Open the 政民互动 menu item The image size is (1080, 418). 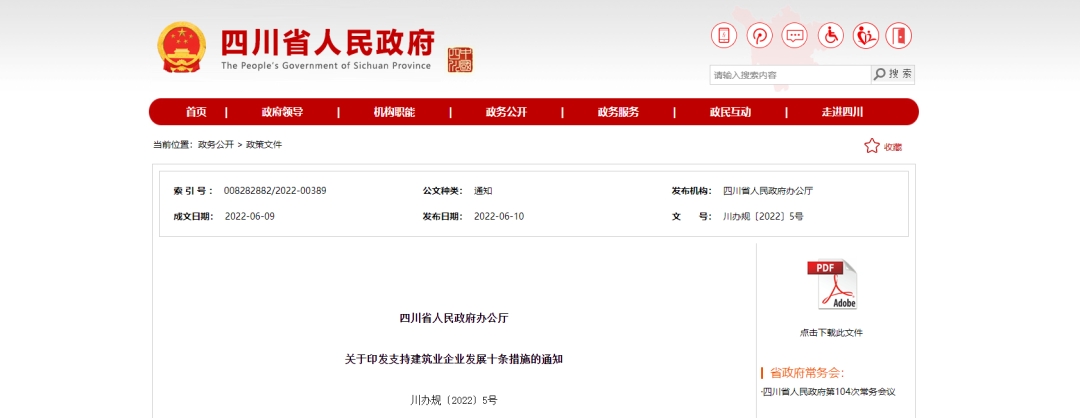click(x=730, y=112)
